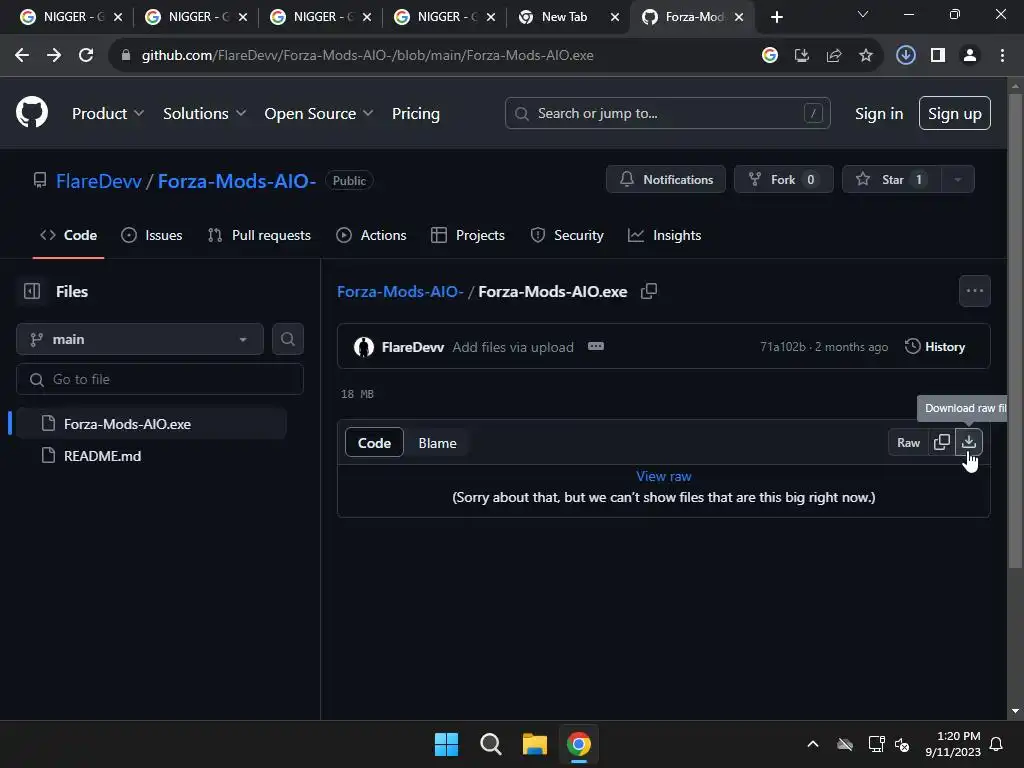1024x768 pixels.
Task: Open the notification bell in taskbar
Action: click(x=997, y=744)
